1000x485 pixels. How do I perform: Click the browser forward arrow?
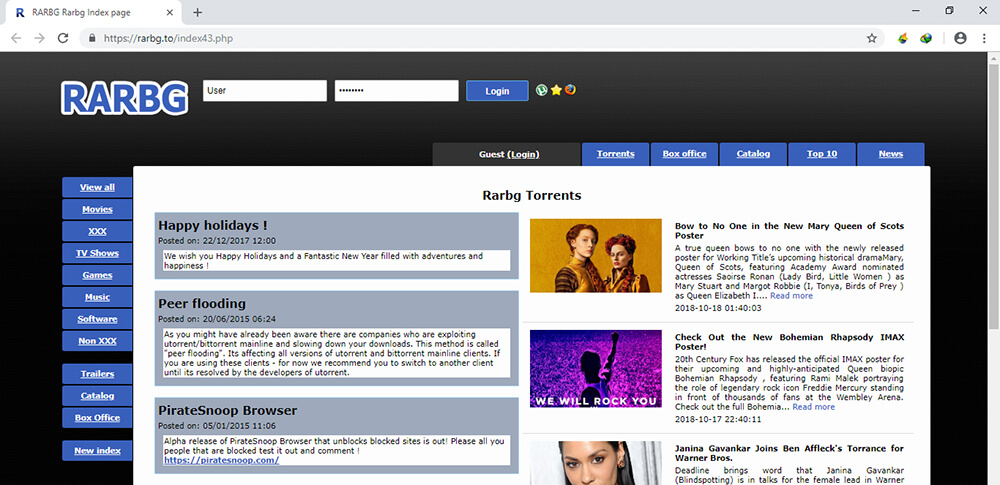click(40, 38)
